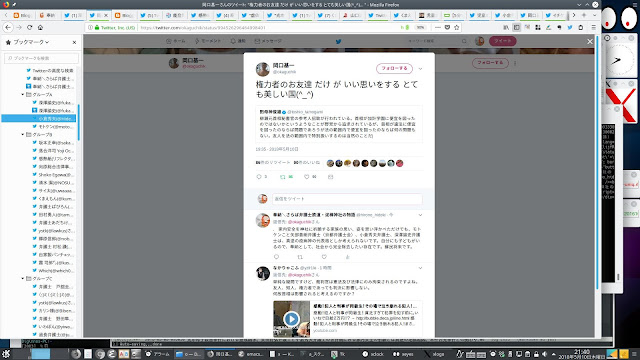This screenshot has width=640, height=360.
Task: Reload the page with the refresh icon
Action: [x=29, y=27]
